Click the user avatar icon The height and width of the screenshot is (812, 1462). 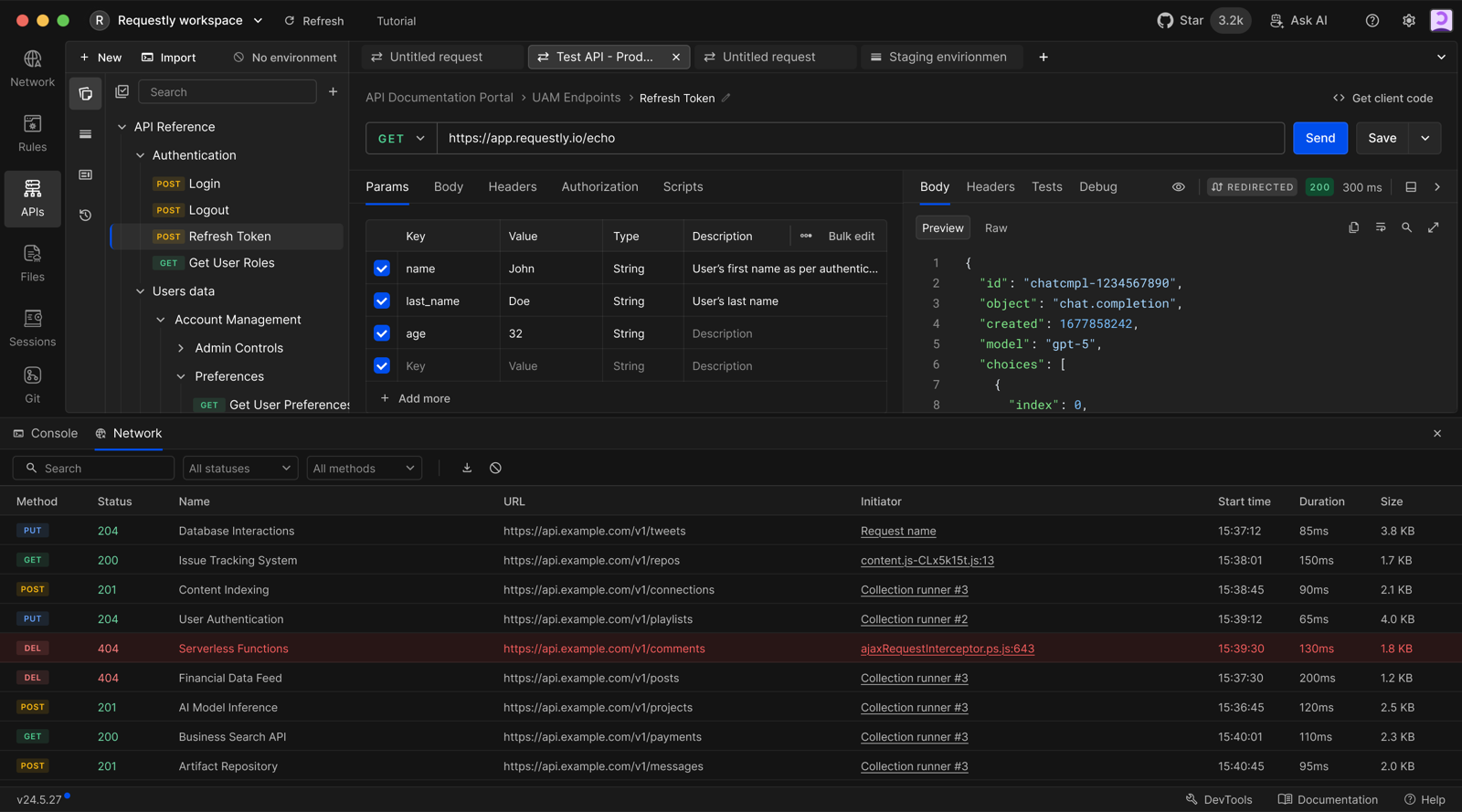pos(1442,20)
